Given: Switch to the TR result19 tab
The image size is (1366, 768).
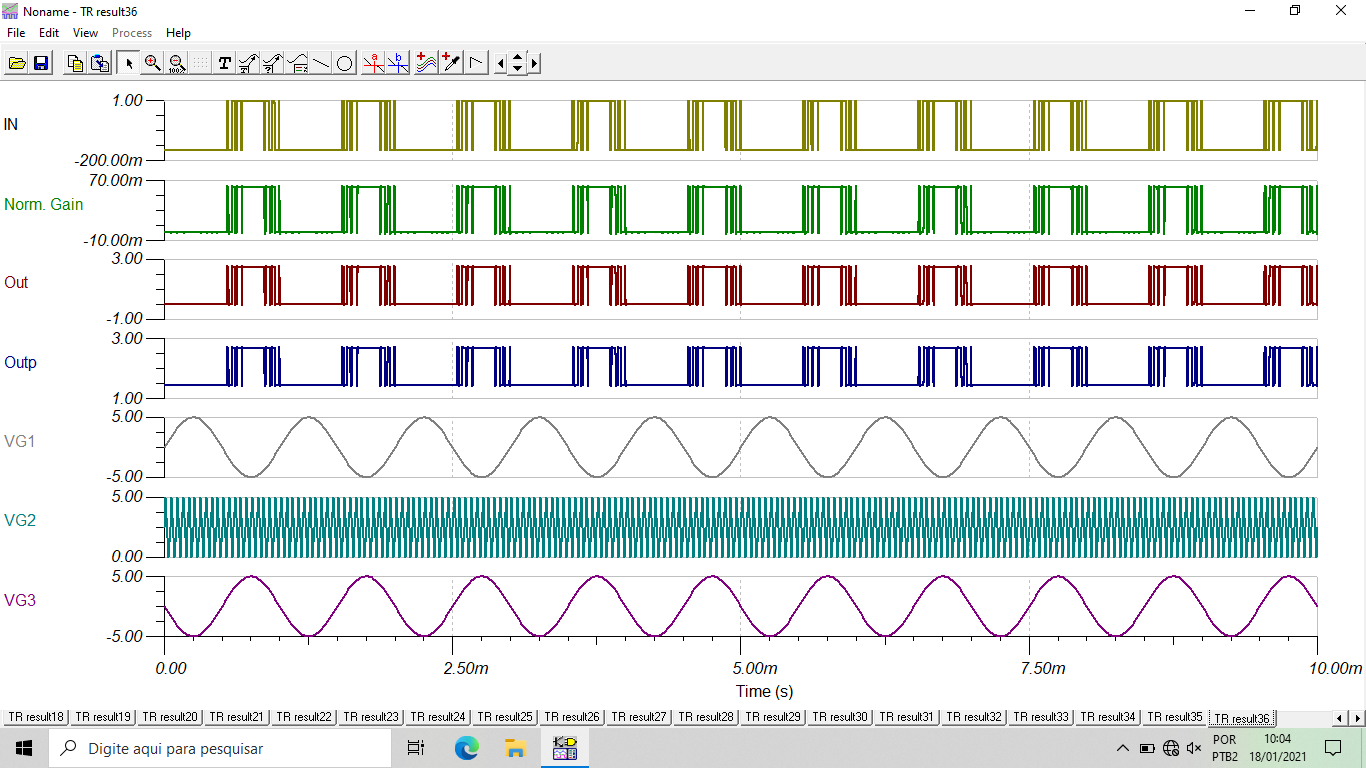Looking at the screenshot, I should [103, 717].
